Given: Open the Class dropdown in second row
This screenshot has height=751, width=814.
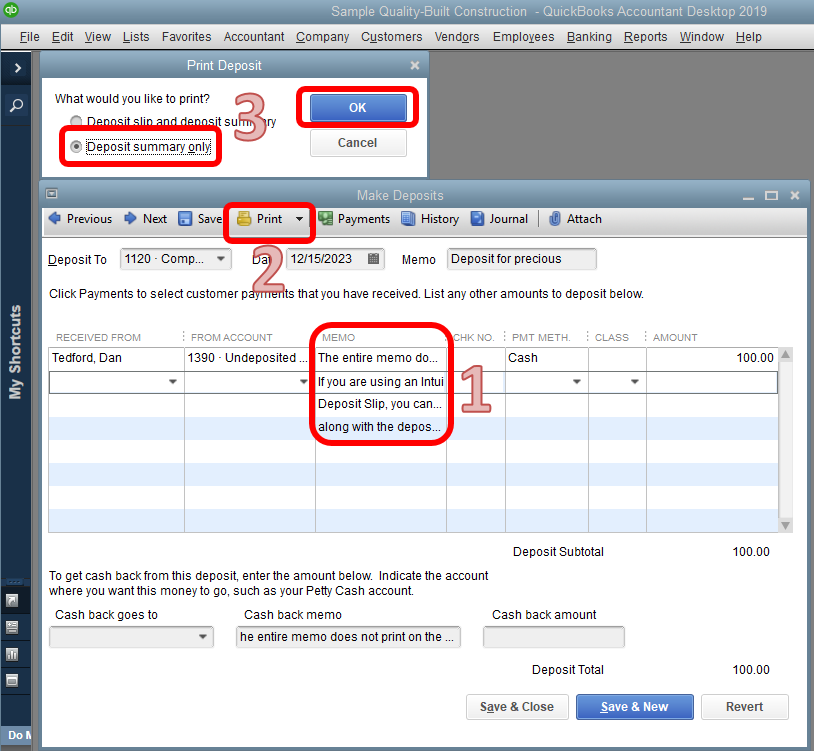Looking at the screenshot, I should [634, 382].
